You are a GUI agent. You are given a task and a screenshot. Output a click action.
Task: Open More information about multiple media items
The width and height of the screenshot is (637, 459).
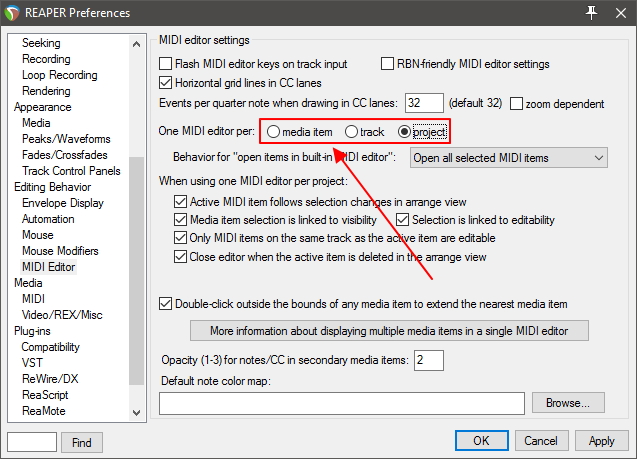click(389, 331)
